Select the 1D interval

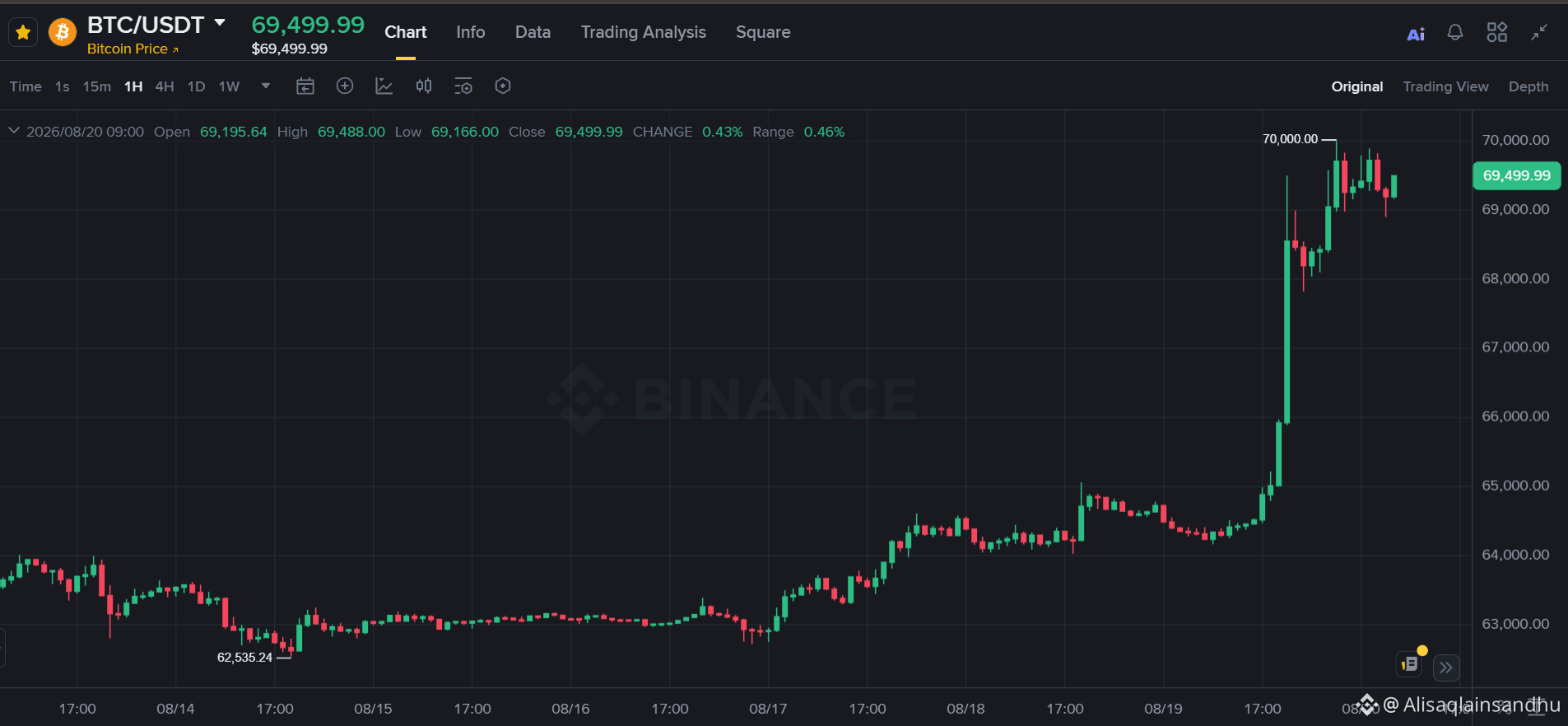point(196,86)
